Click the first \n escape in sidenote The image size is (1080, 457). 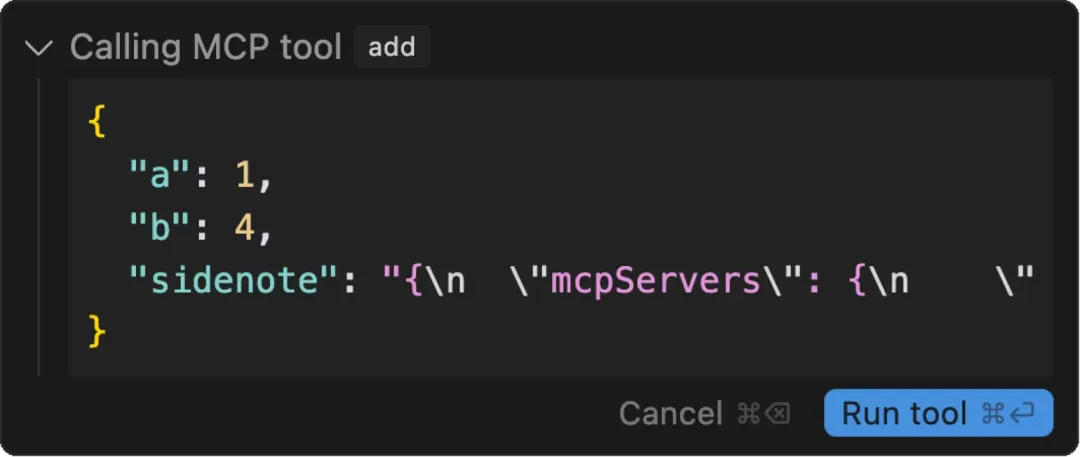point(443,280)
